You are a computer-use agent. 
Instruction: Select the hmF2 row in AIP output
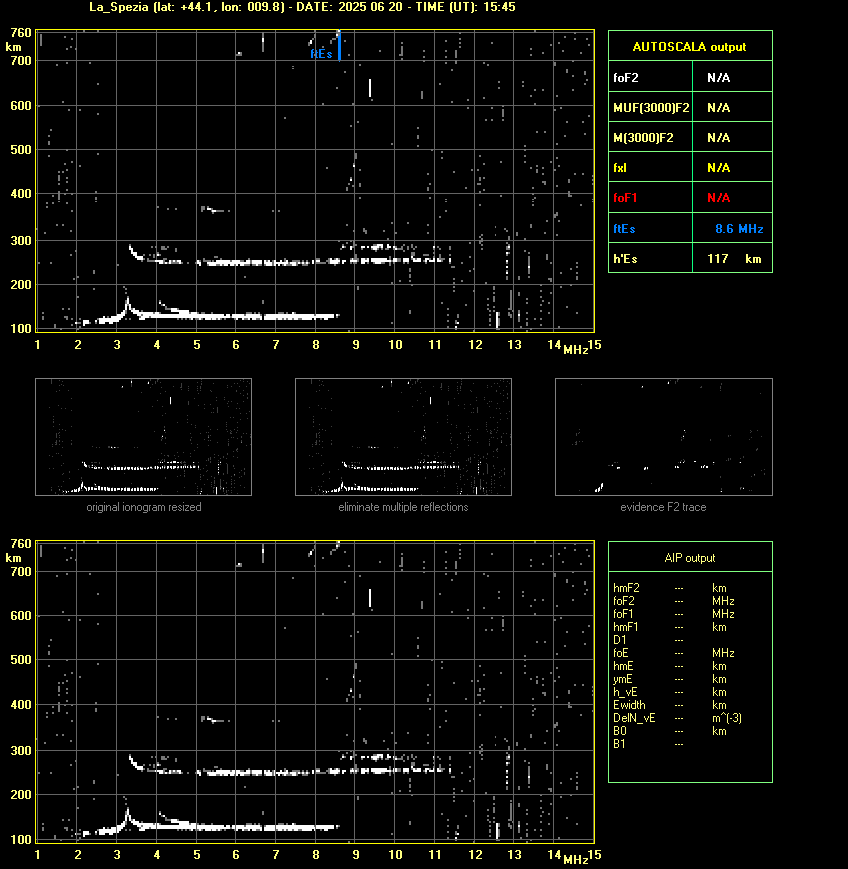coord(677,588)
